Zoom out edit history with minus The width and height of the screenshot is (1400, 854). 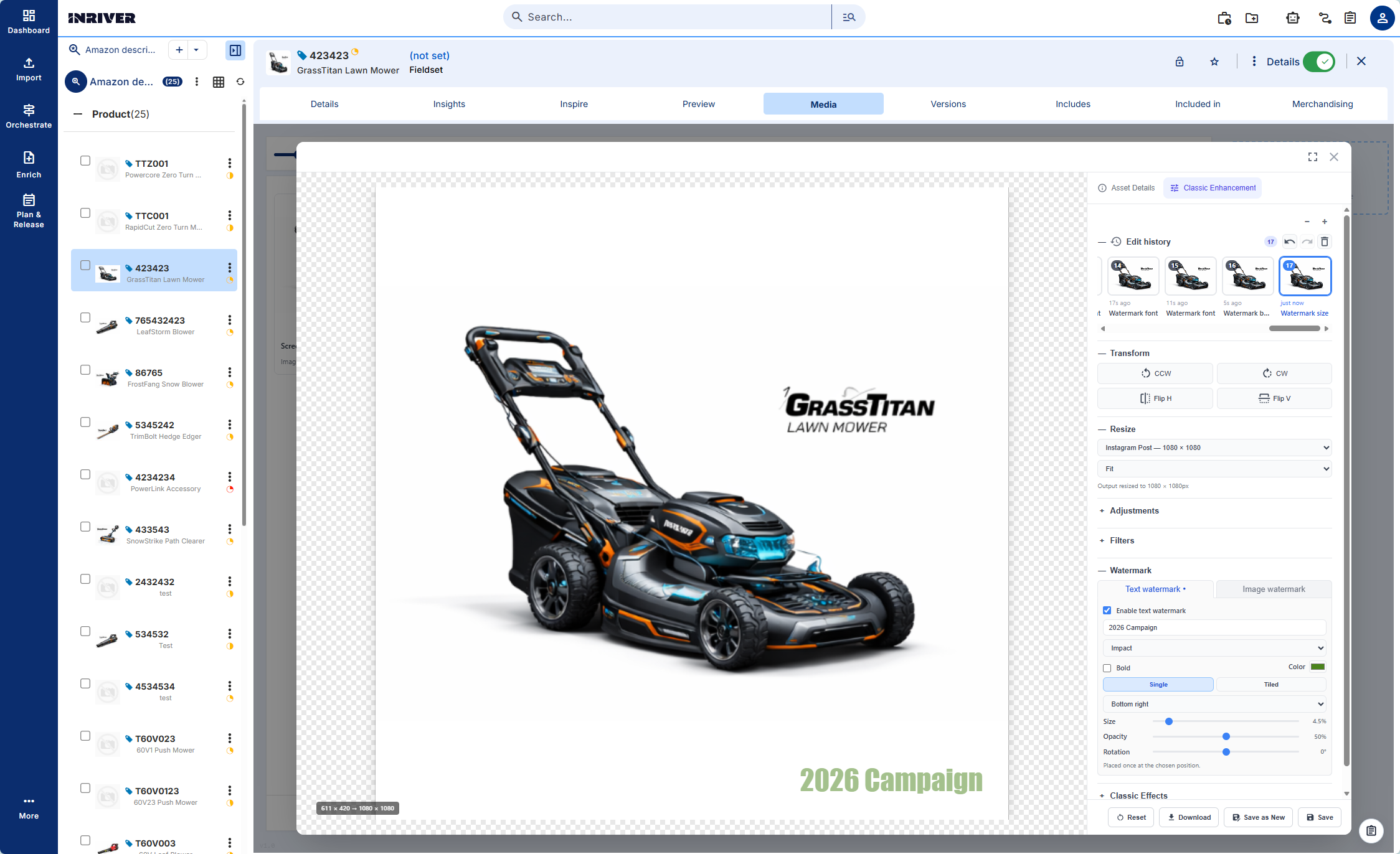tap(1307, 222)
